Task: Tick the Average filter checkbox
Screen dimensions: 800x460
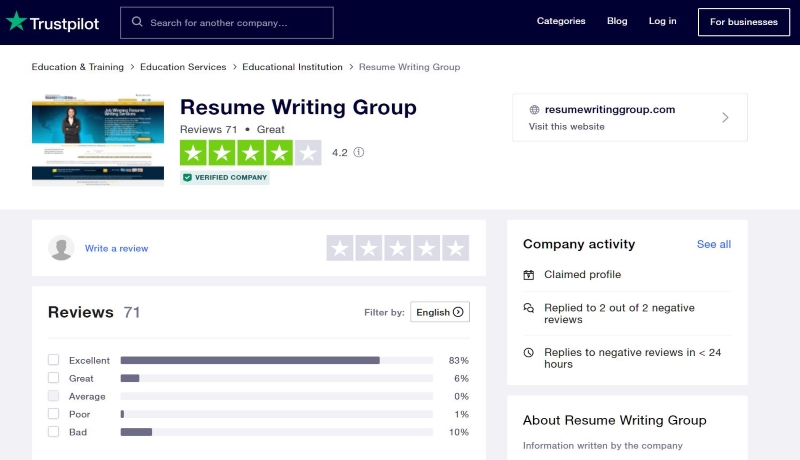Action: 54,396
